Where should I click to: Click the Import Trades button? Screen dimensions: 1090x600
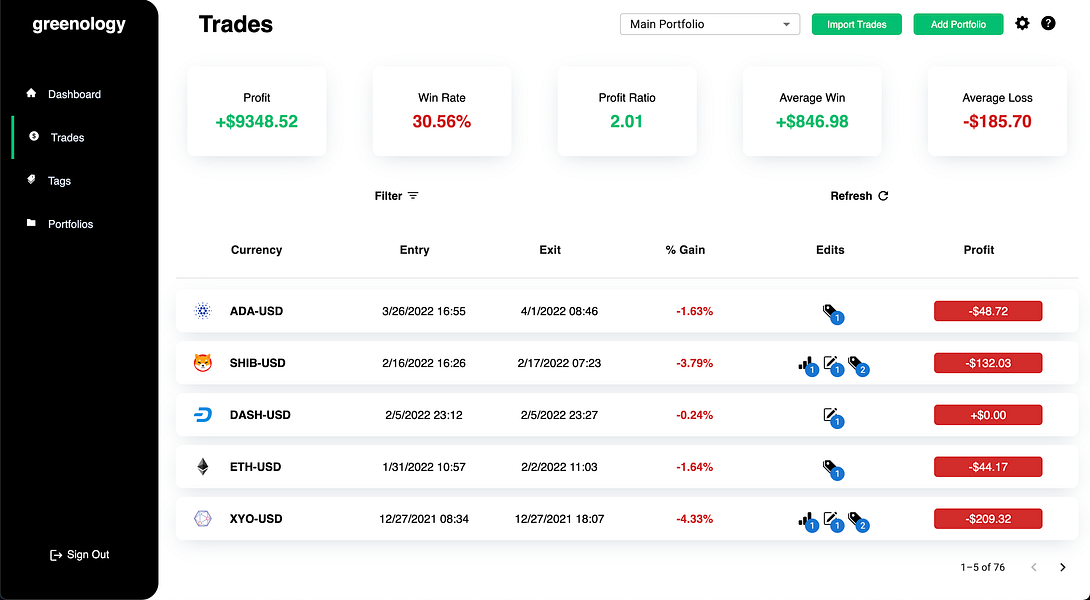(x=856, y=24)
